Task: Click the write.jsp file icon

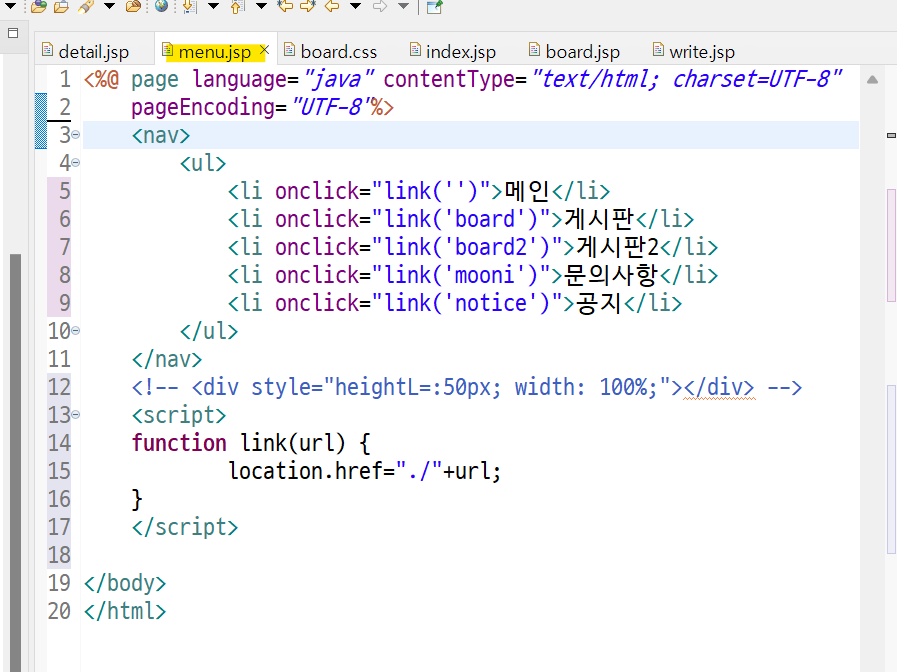Action: 658,50
